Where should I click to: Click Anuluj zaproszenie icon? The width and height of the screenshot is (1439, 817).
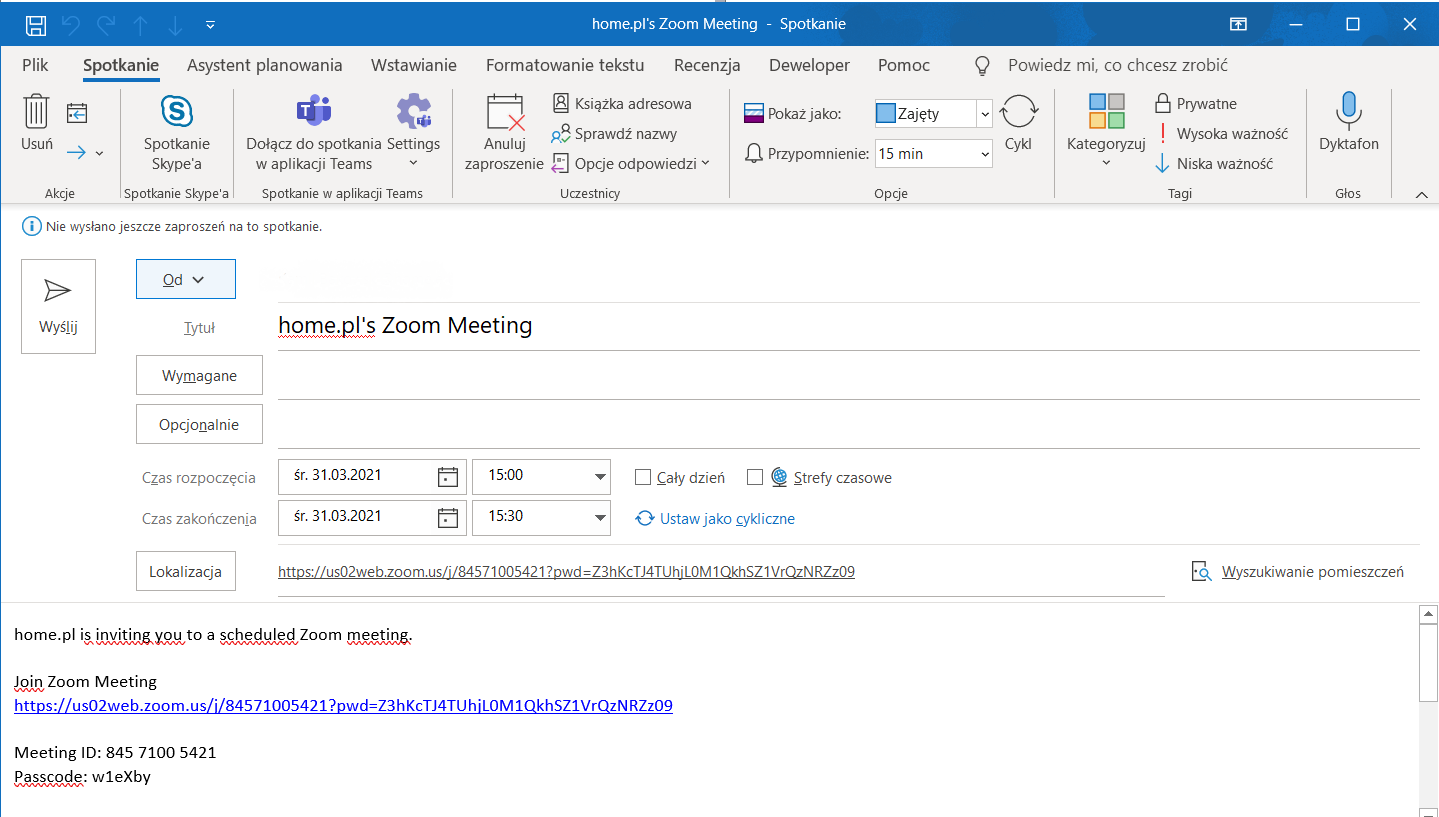pyautogui.click(x=504, y=133)
